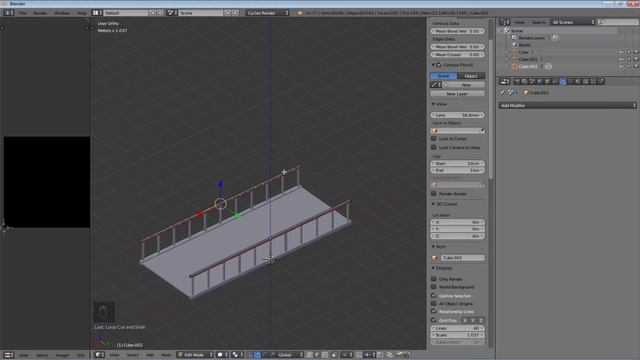Open the Scene selector field in header
Viewport: 640px width, 360px height.
pyautogui.click(x=200, y=13)
